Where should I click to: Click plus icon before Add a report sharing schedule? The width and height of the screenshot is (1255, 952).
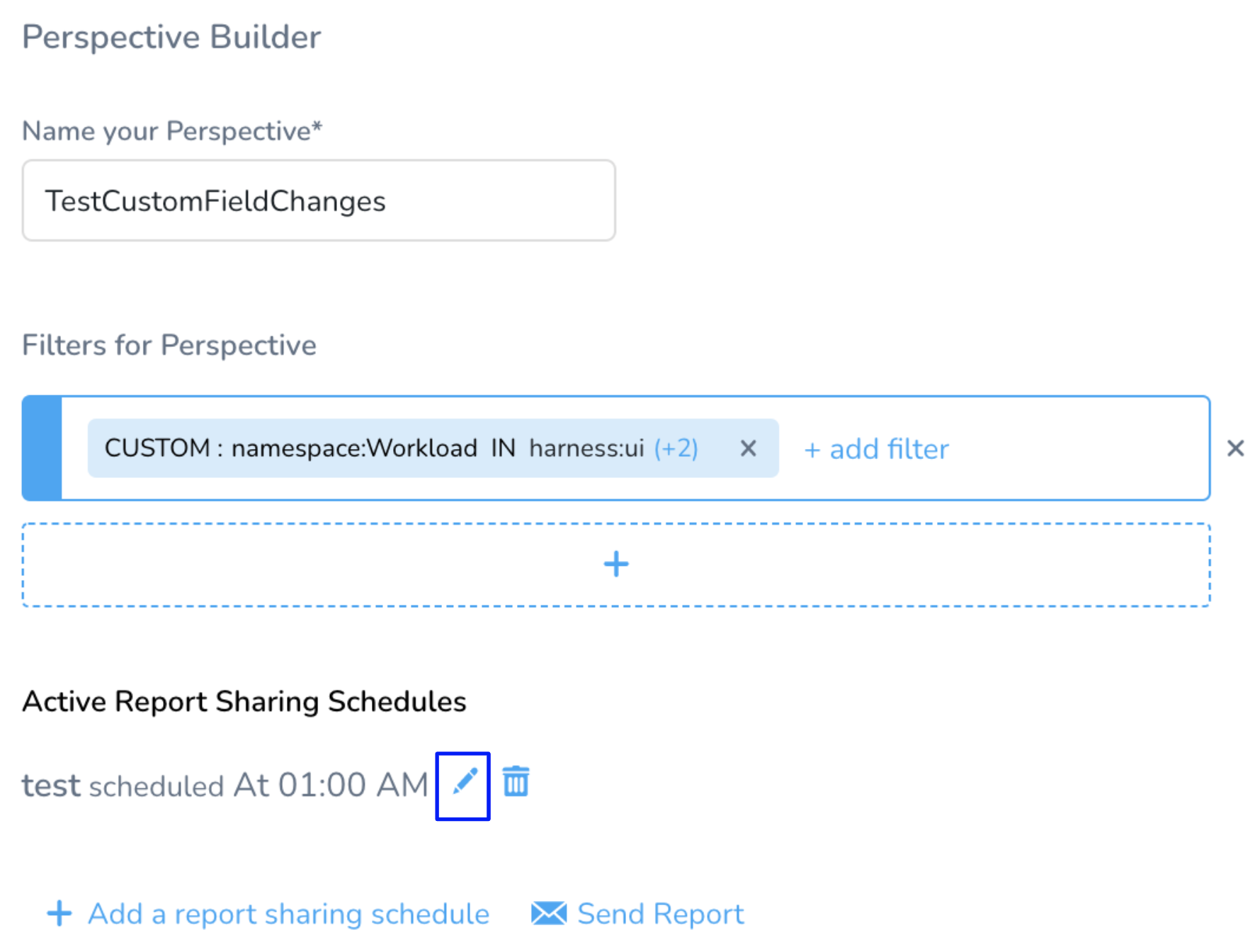(59, 913)
